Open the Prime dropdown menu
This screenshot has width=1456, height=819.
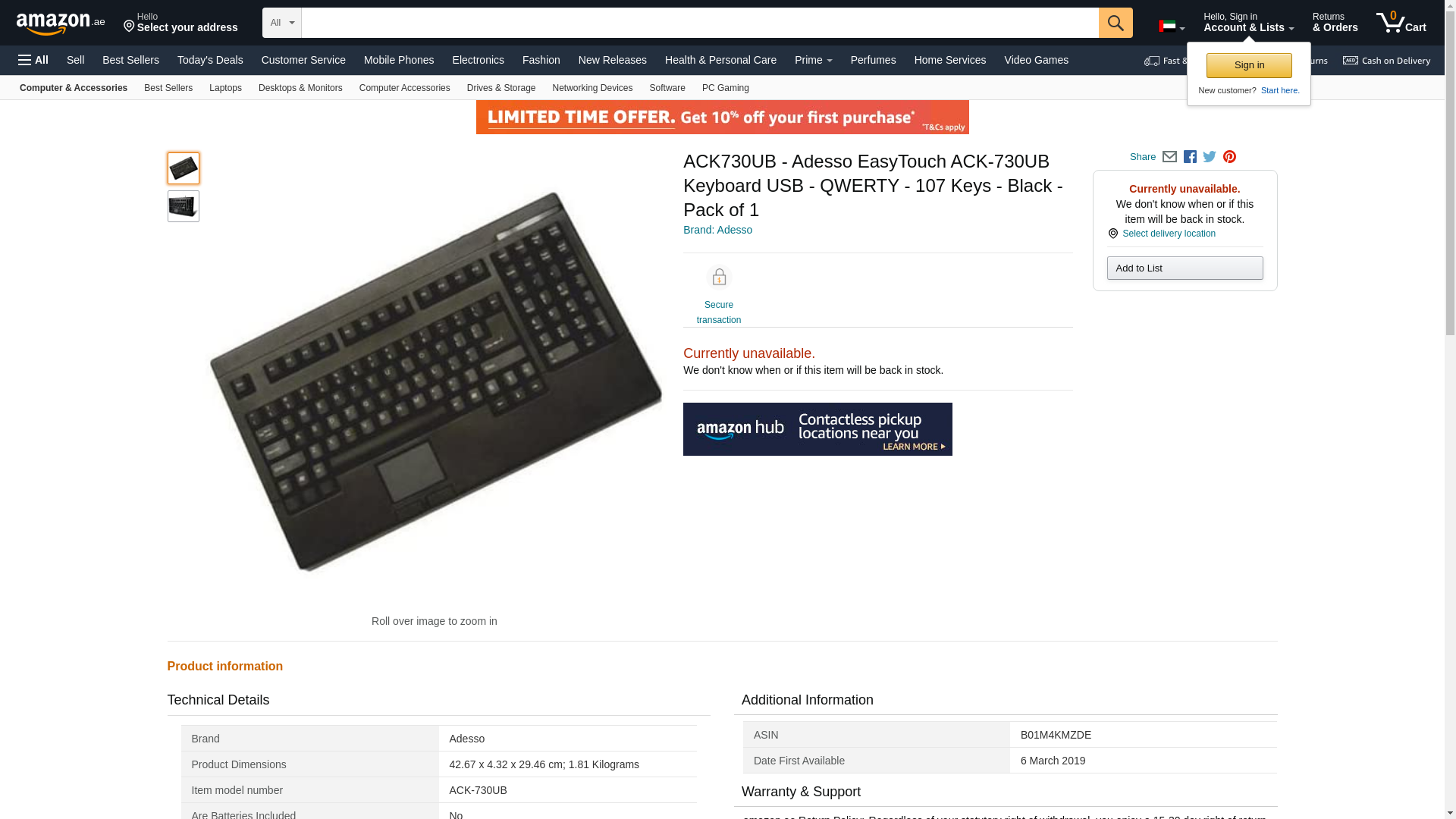click(x=813, y=60)
